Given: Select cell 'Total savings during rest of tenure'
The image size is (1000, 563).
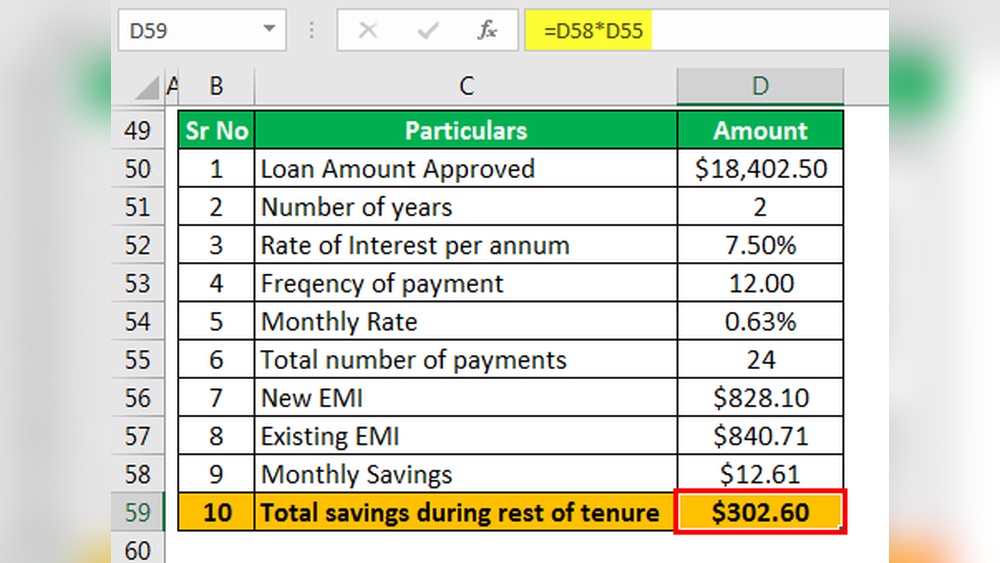Looking at the screenshot, I should 466,512.
